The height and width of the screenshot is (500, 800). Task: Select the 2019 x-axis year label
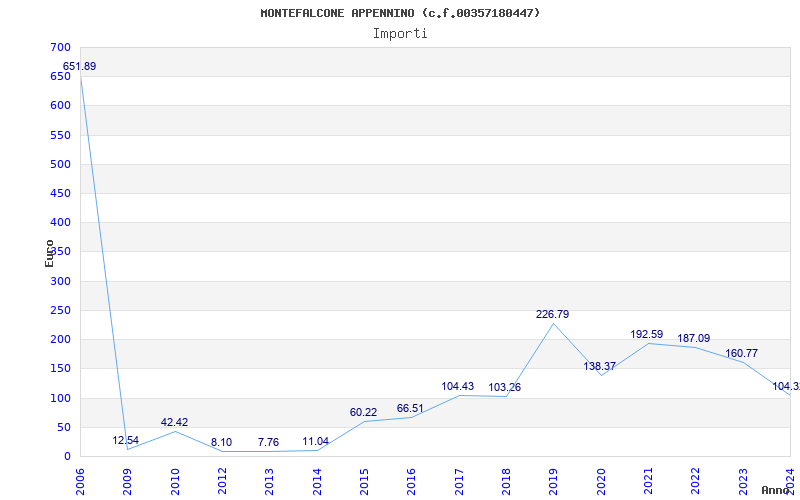point(553,480)
